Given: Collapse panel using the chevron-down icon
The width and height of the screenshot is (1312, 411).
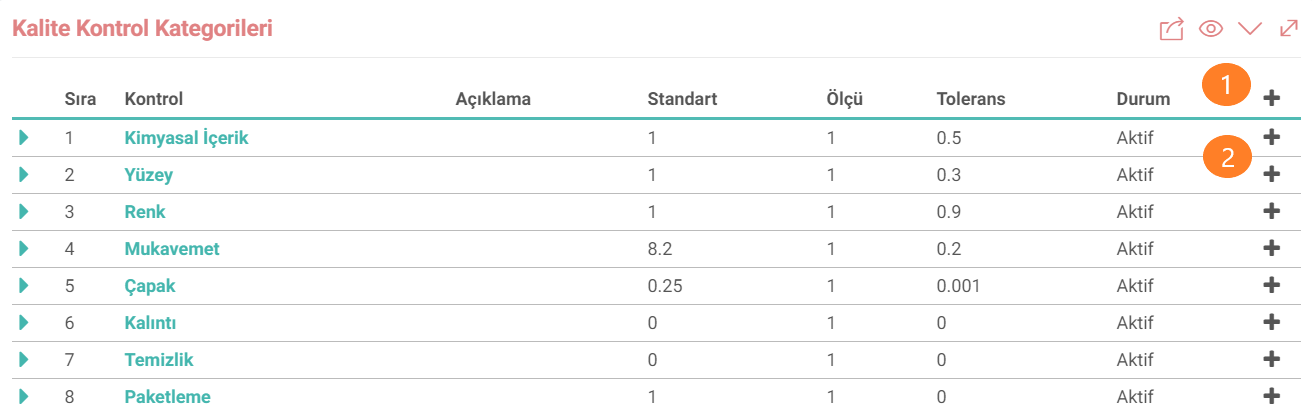Looking at the screenshot, I should click(x=1250, y=29).
